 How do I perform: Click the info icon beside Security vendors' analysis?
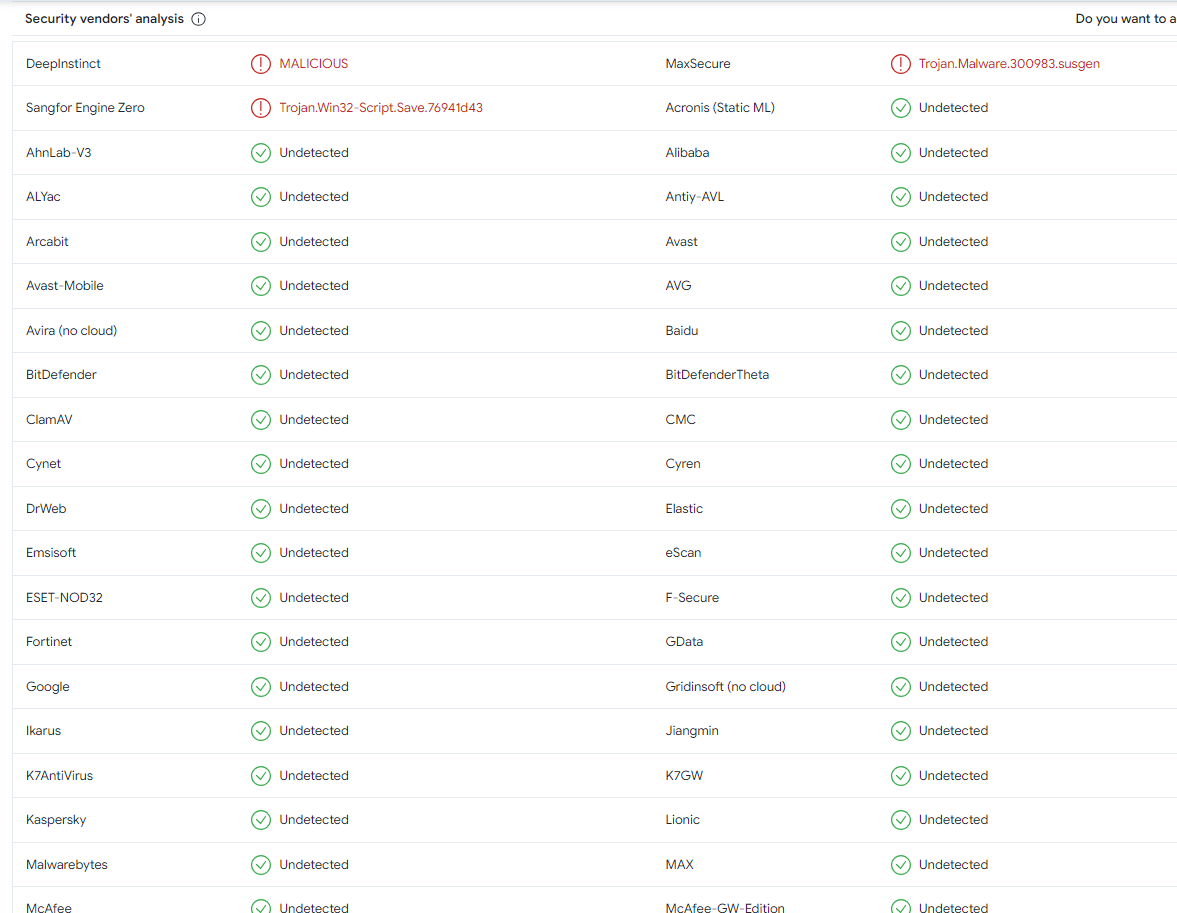pyautogui.click(x=198, y=20)
